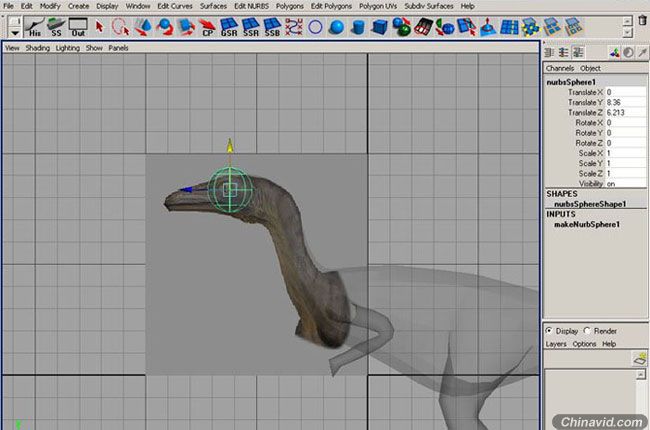Open the Shading panel menu

point(37,47)
